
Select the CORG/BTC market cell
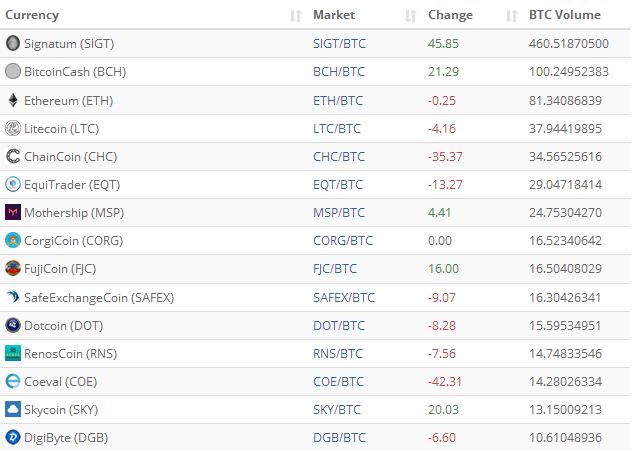click(x=342, y=240)
